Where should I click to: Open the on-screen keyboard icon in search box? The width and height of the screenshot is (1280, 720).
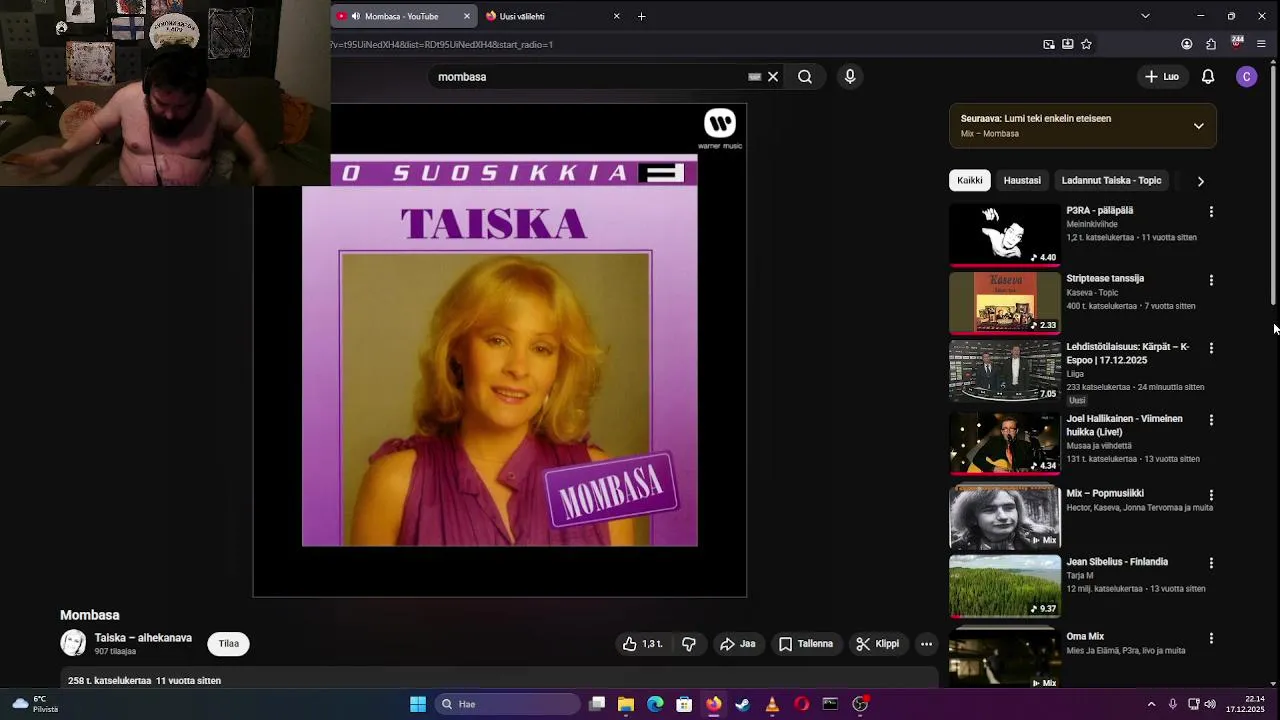click(755, 77)
